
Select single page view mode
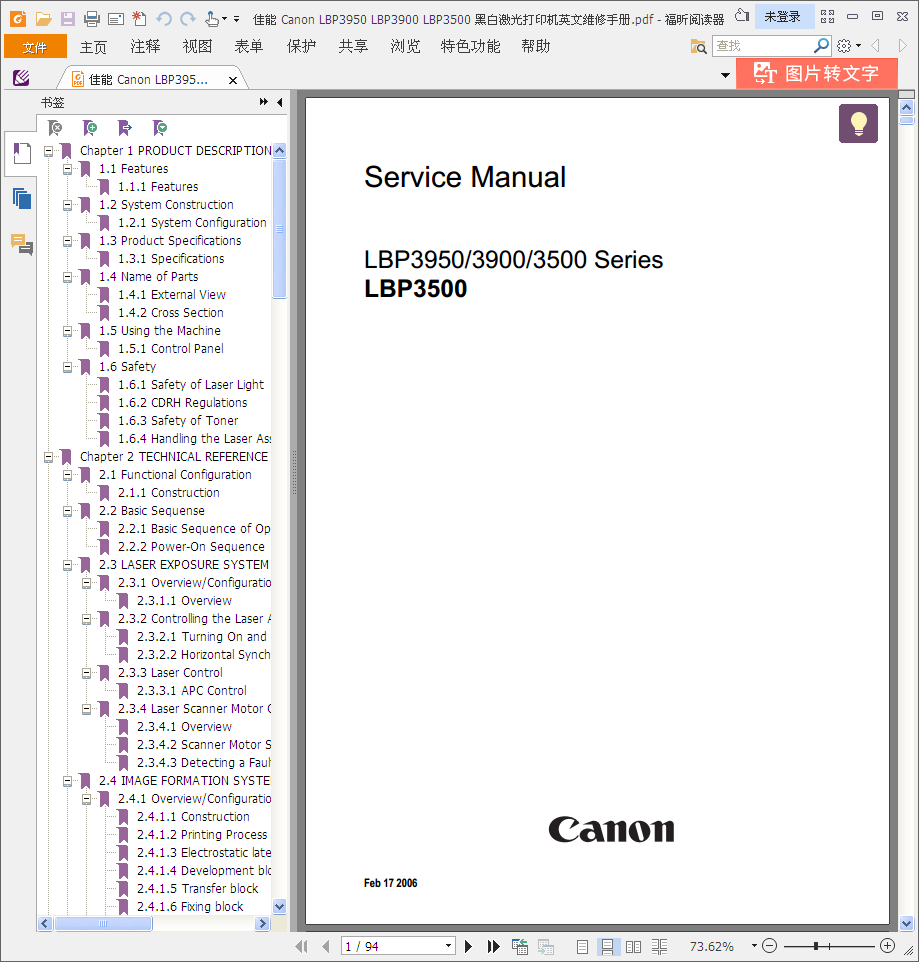click(x=583, y=947)
